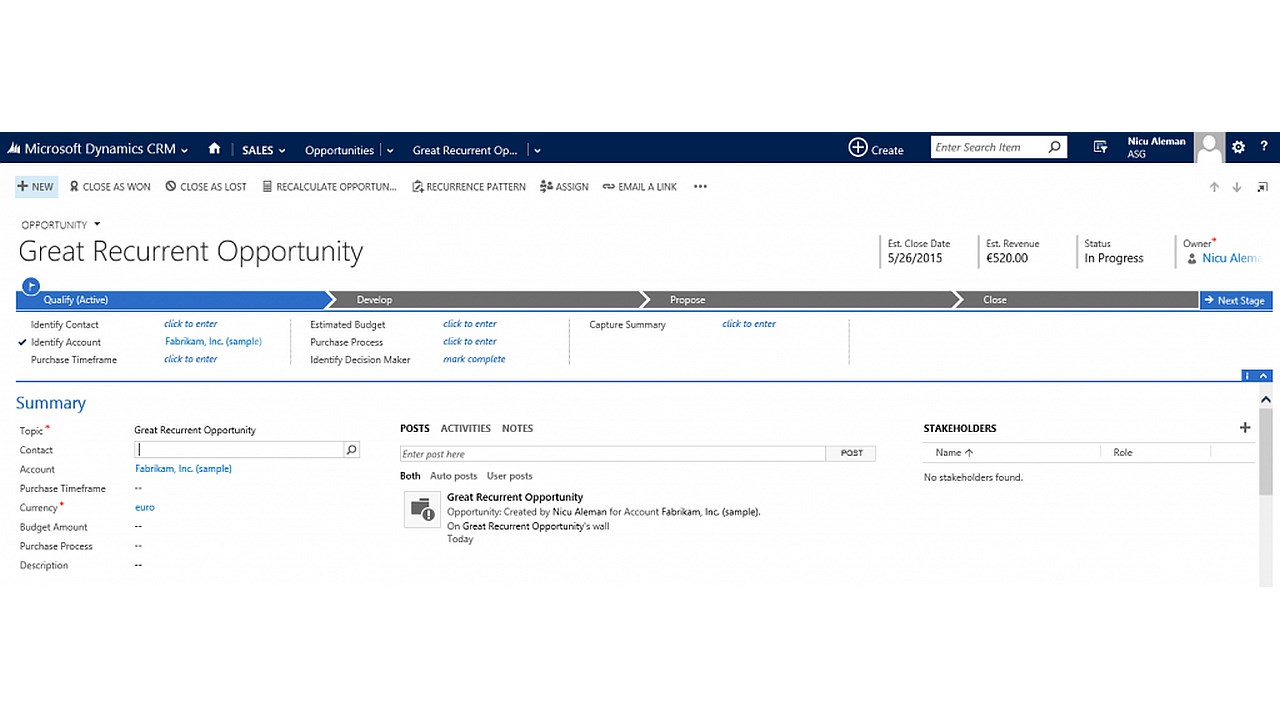Click the Est. Close Date value 5/26/2015

915,258
